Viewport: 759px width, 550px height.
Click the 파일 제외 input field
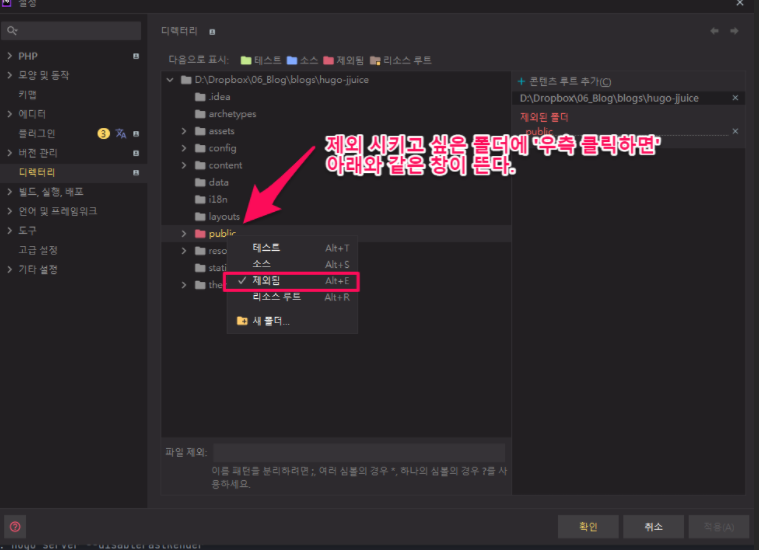point(359,453)
